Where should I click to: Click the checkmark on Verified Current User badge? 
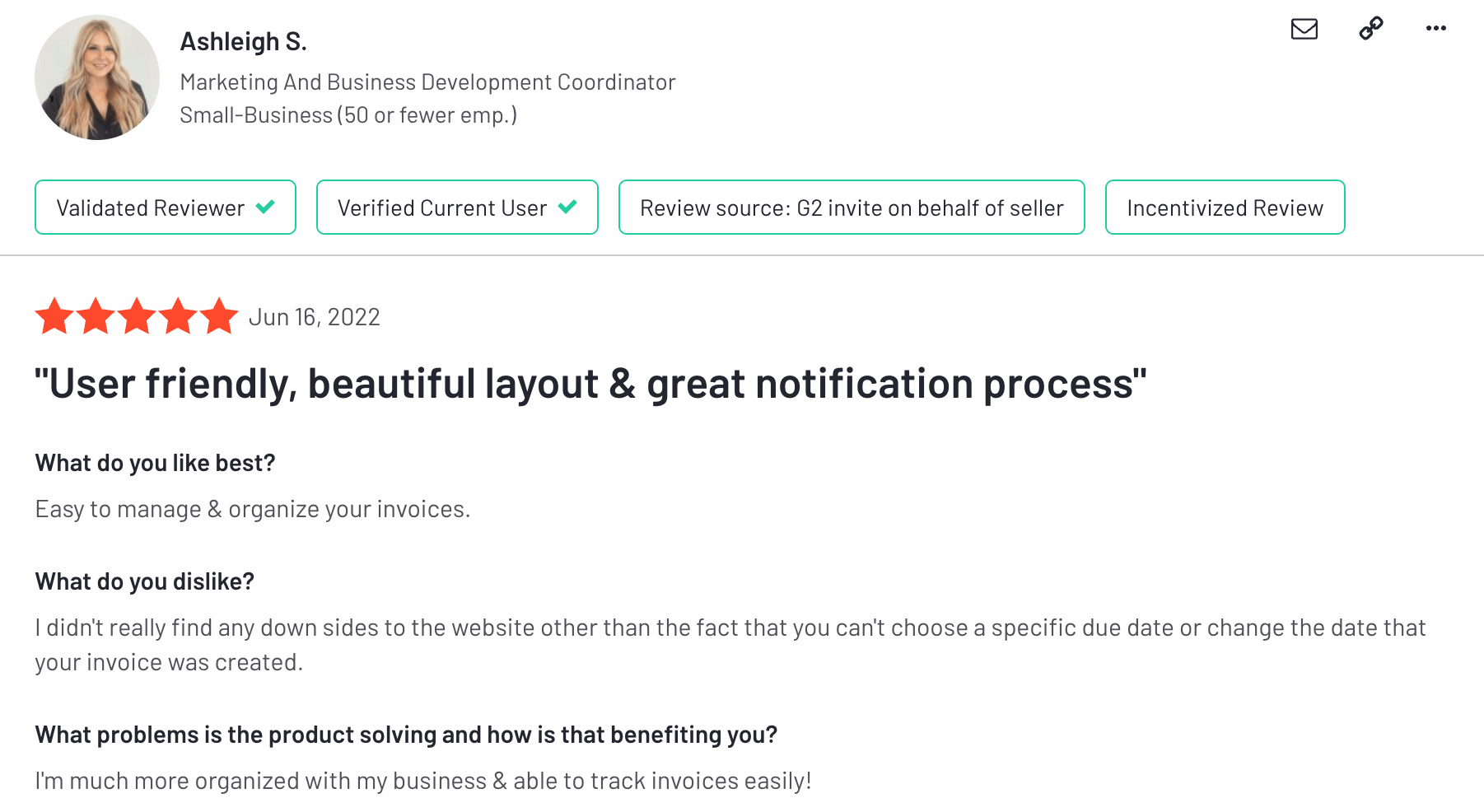pos(567,208)
